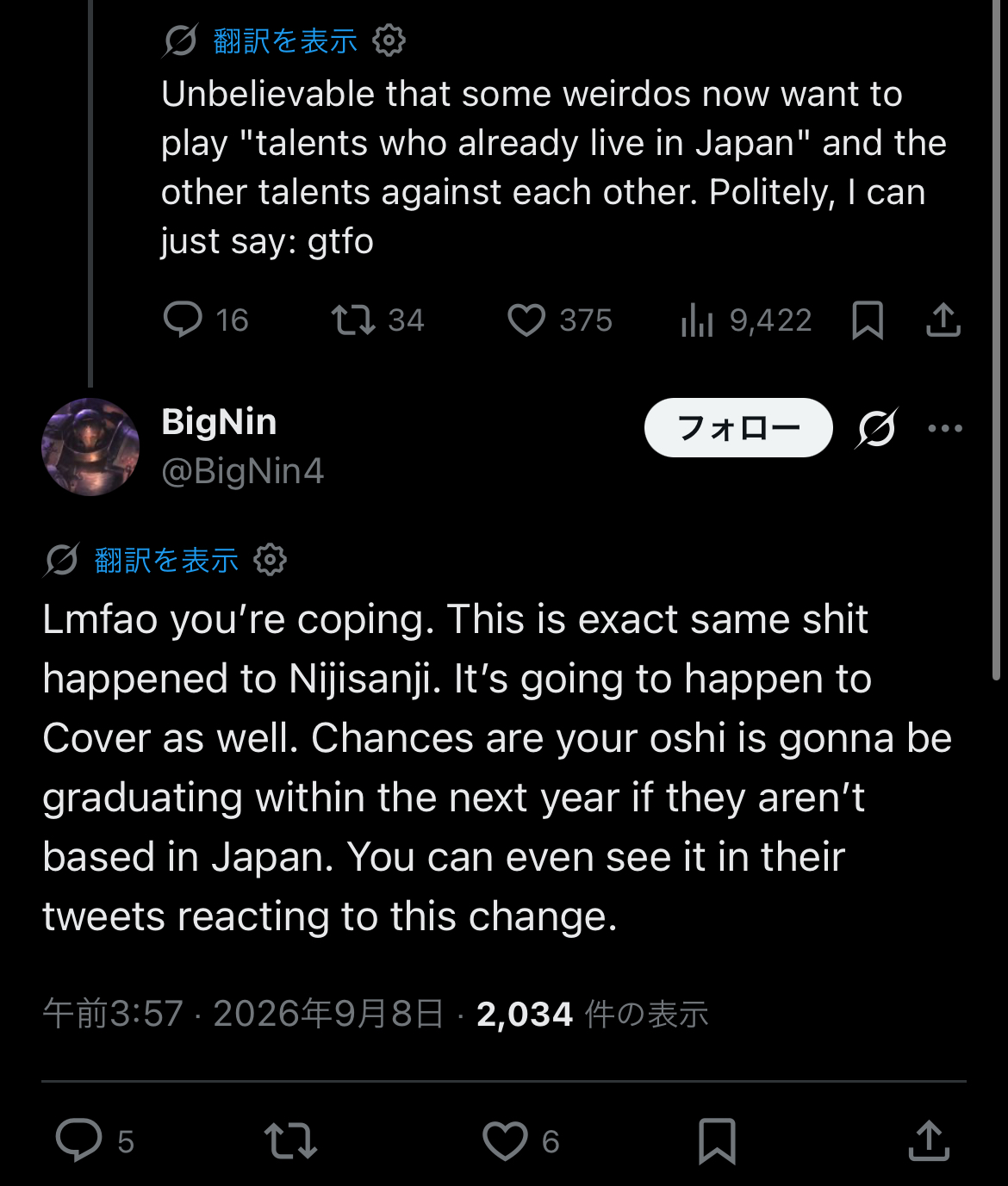Reply to BigNin's tweet with 5 replies

[79, 1140]
